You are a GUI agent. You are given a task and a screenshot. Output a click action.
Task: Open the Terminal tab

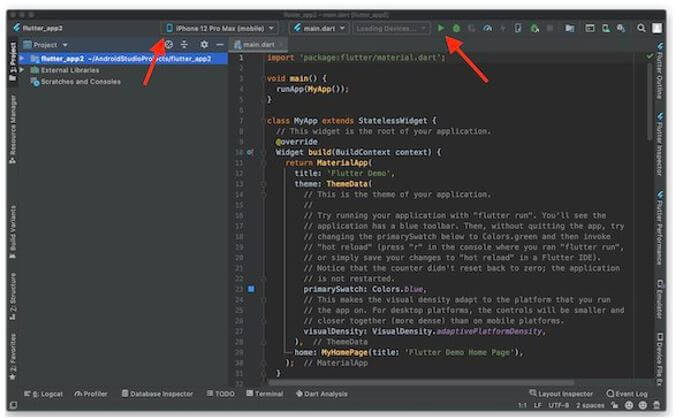265,394
